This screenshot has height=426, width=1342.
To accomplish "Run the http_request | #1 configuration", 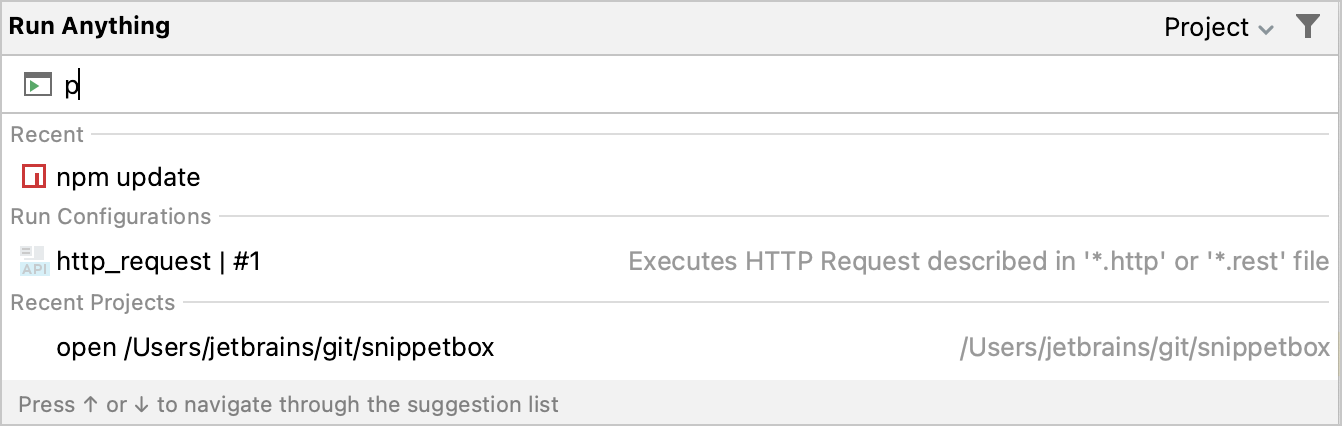I will [x=158, y=262].
